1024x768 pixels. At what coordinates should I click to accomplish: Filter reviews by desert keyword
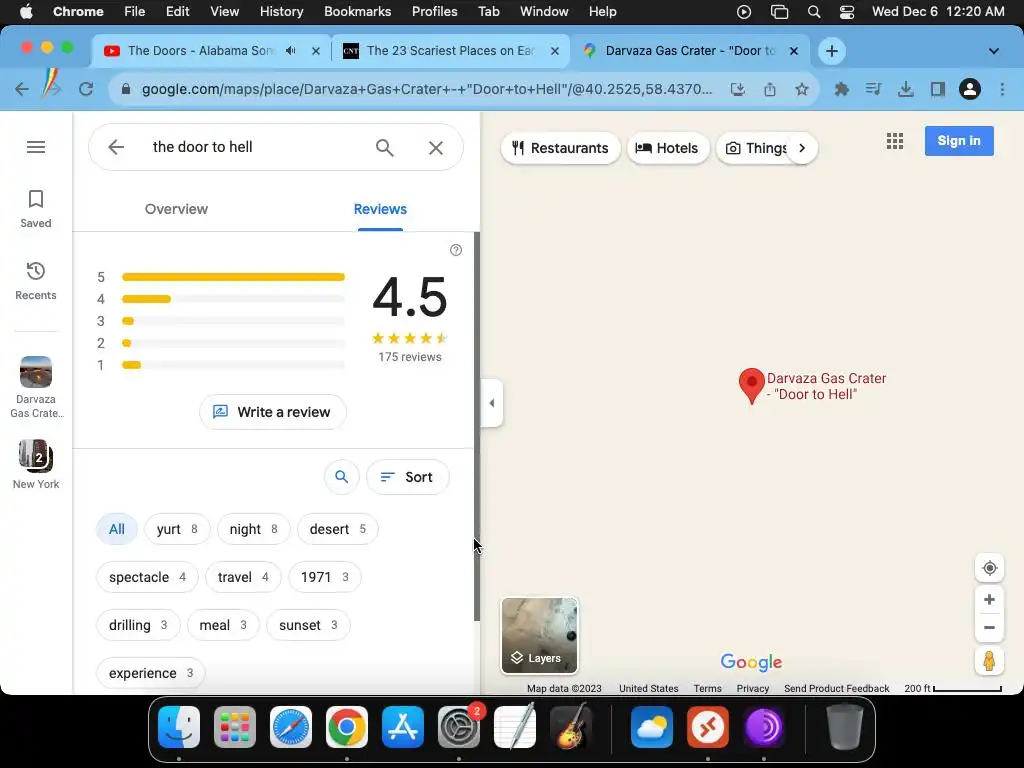[338, 529]
